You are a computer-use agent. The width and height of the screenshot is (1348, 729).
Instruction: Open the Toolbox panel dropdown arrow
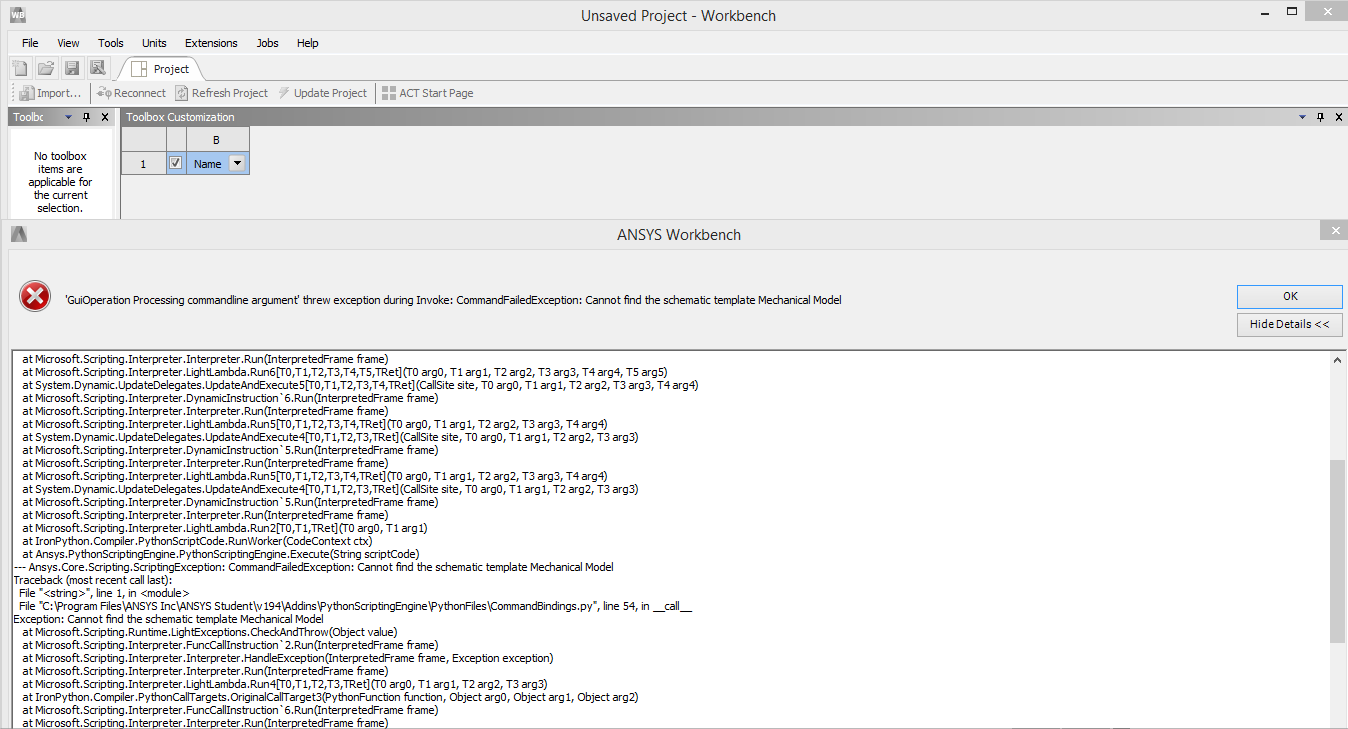coord(69,117)
